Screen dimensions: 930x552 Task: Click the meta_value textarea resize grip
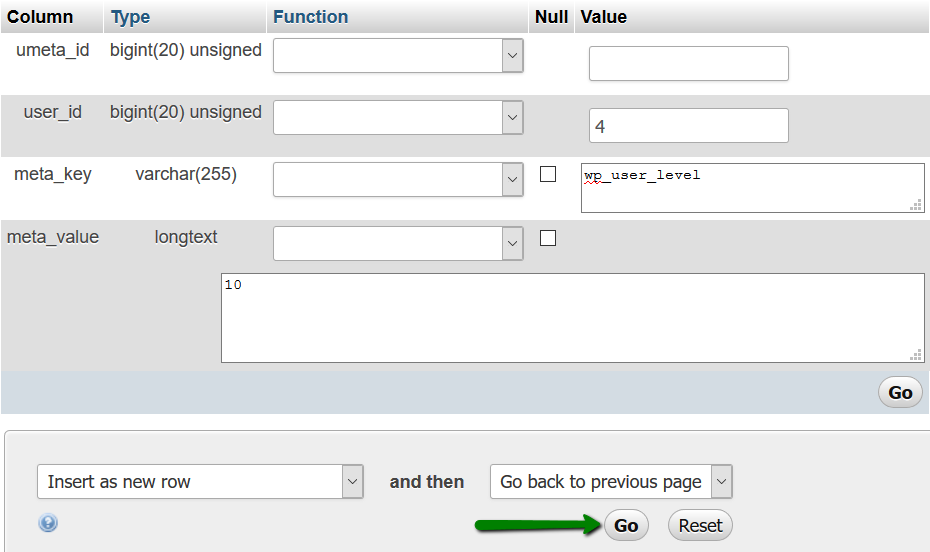tap(916, 355)
